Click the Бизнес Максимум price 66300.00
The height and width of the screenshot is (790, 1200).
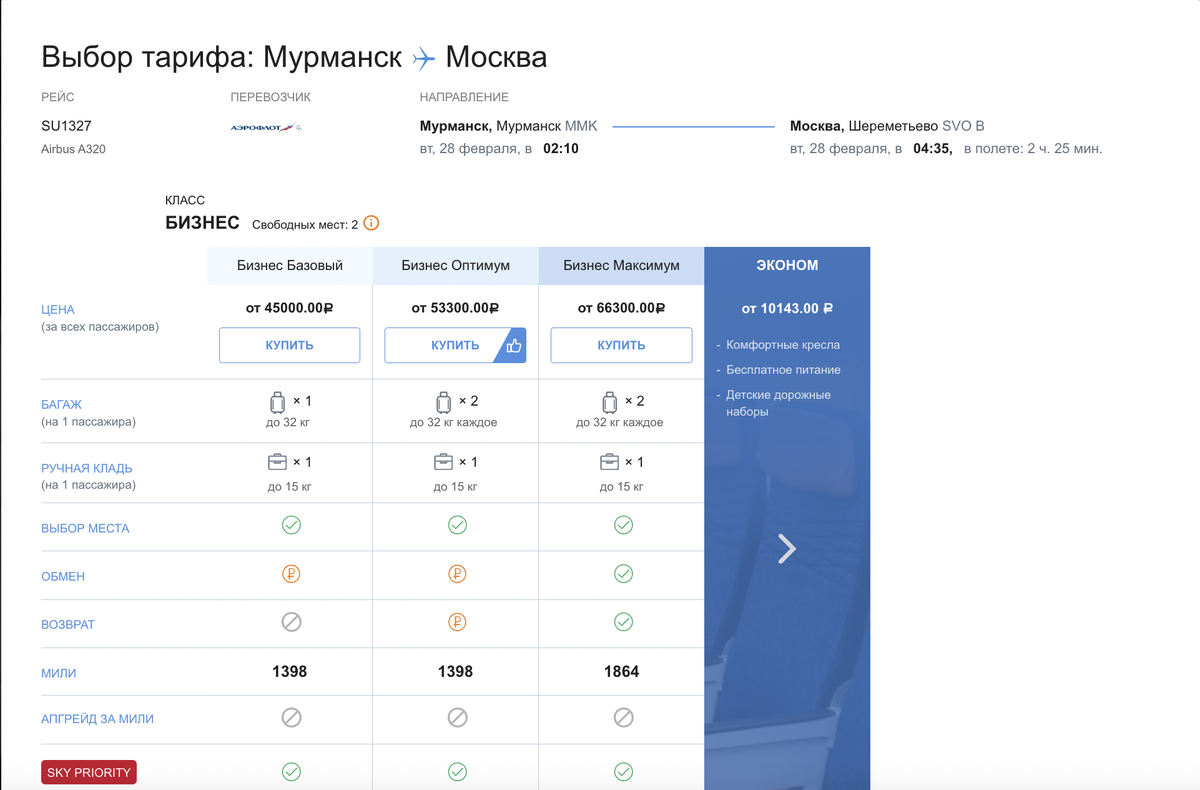pos(622,309)
